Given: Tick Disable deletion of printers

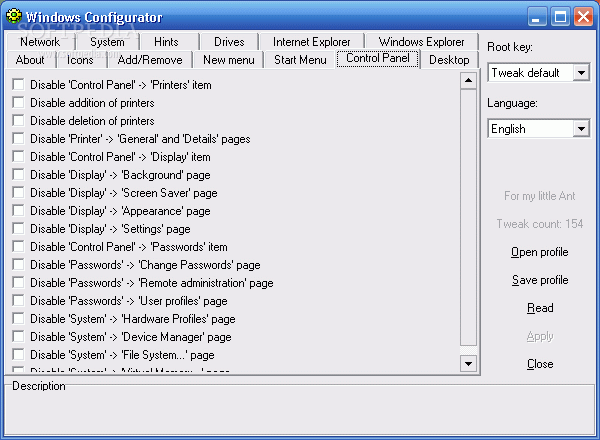Looking at the screenshot, I should click(x=18, y=121).
